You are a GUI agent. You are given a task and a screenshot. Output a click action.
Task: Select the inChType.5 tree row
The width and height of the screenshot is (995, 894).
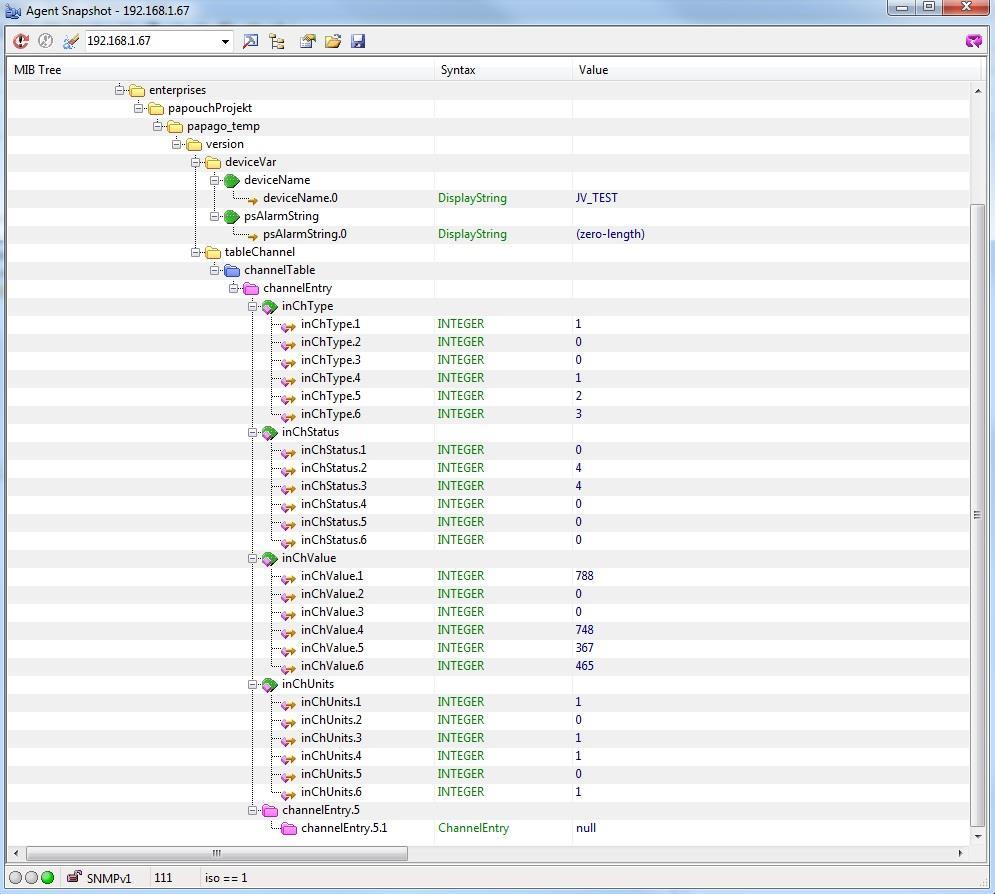(489, 396)
